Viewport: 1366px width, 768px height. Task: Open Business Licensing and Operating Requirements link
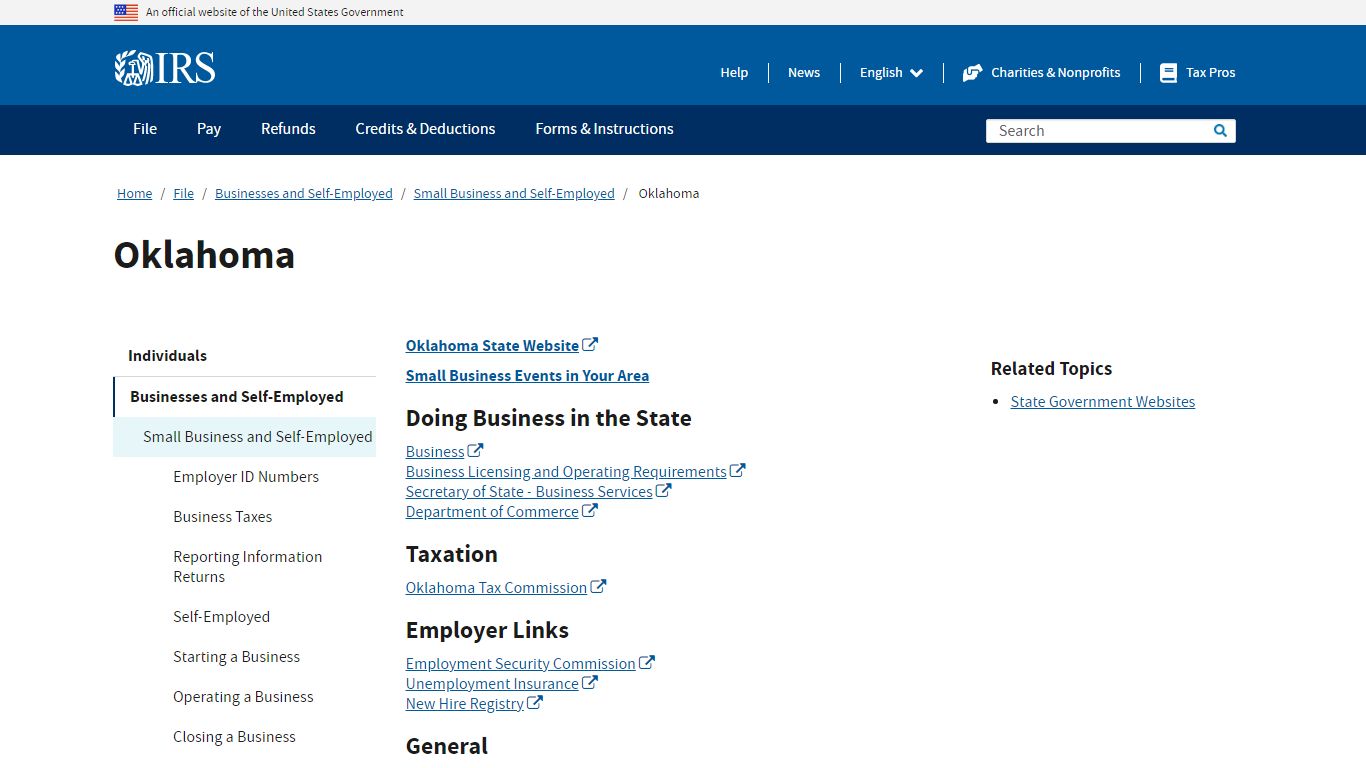click(566, 472)
